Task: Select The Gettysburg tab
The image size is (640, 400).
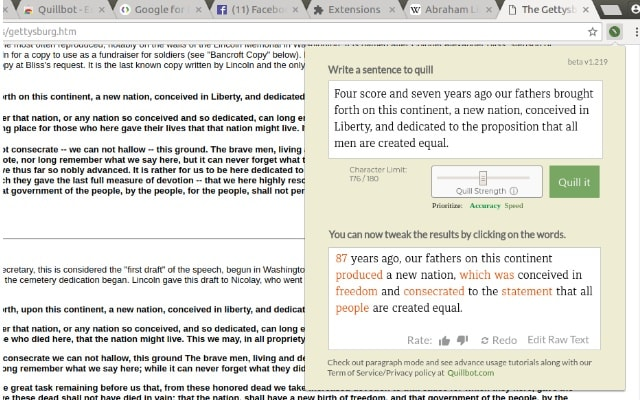Action: click(547, 9)
